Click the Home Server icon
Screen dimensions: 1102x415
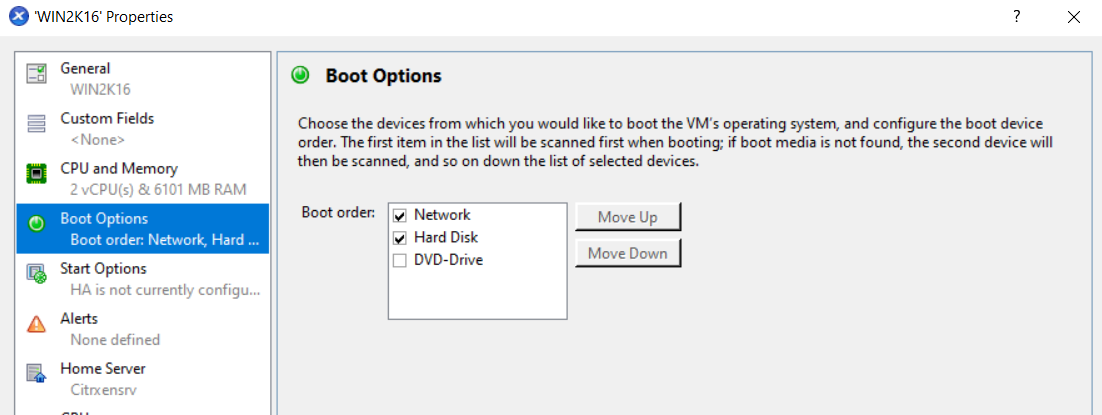[x=36, y=374]
